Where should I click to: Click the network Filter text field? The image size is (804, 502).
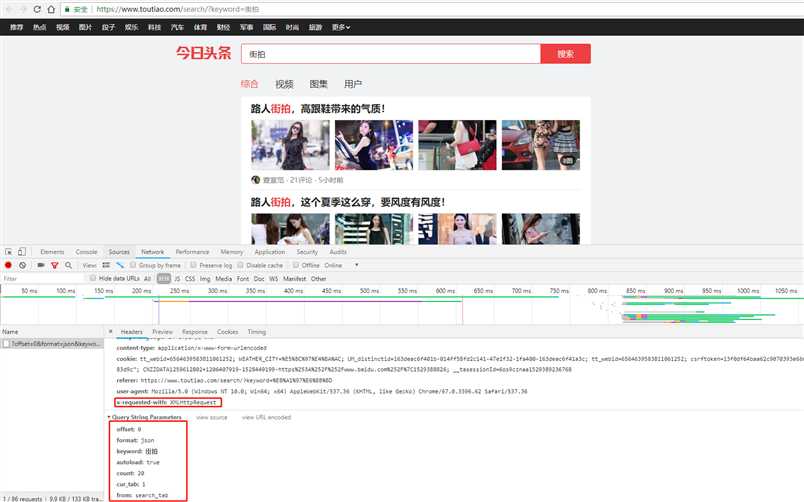pyautogui.click(x=43, y=278)
